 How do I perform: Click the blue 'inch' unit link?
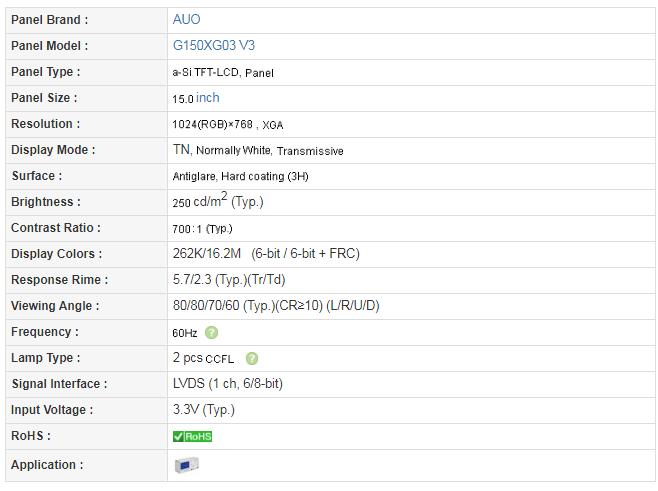tap(208, 98)
